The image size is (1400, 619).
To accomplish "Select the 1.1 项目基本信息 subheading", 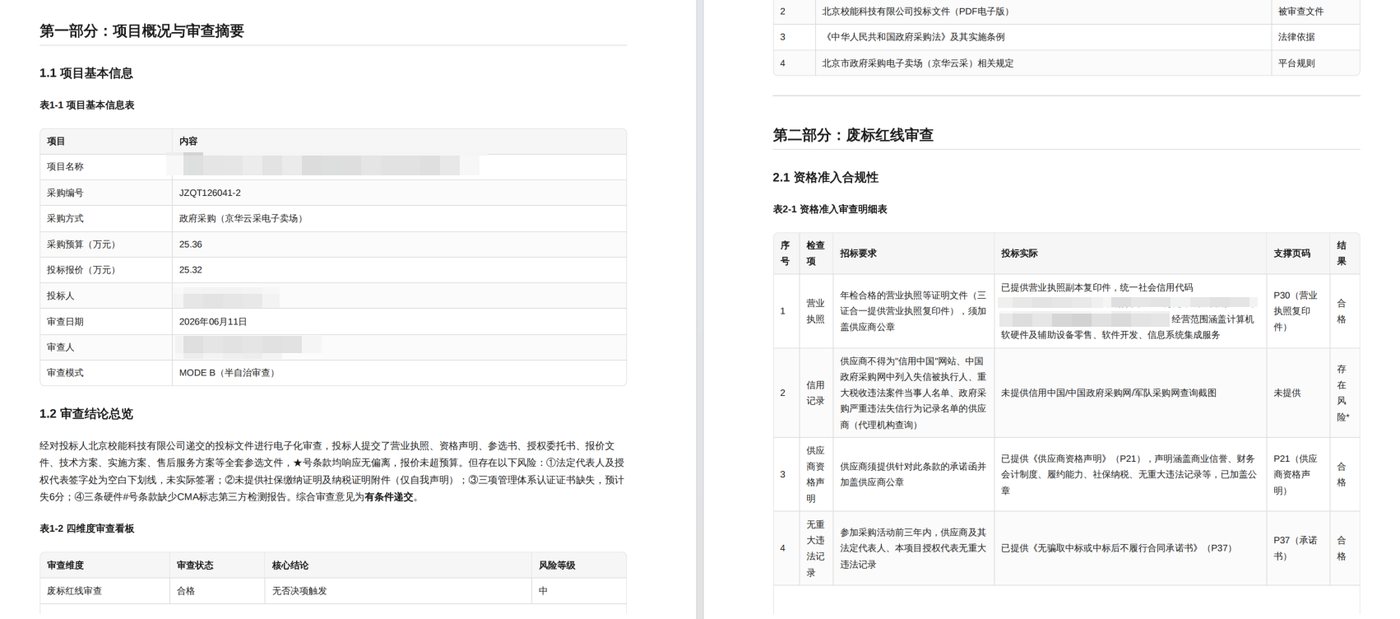I will coord(86,73).
